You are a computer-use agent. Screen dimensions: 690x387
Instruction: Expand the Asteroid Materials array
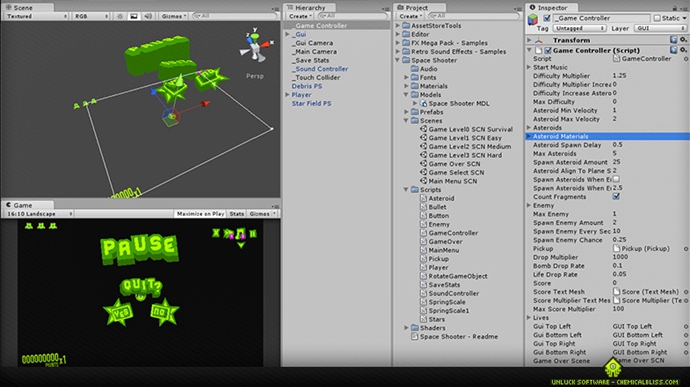pyautogui.click(x=529, y=136)
